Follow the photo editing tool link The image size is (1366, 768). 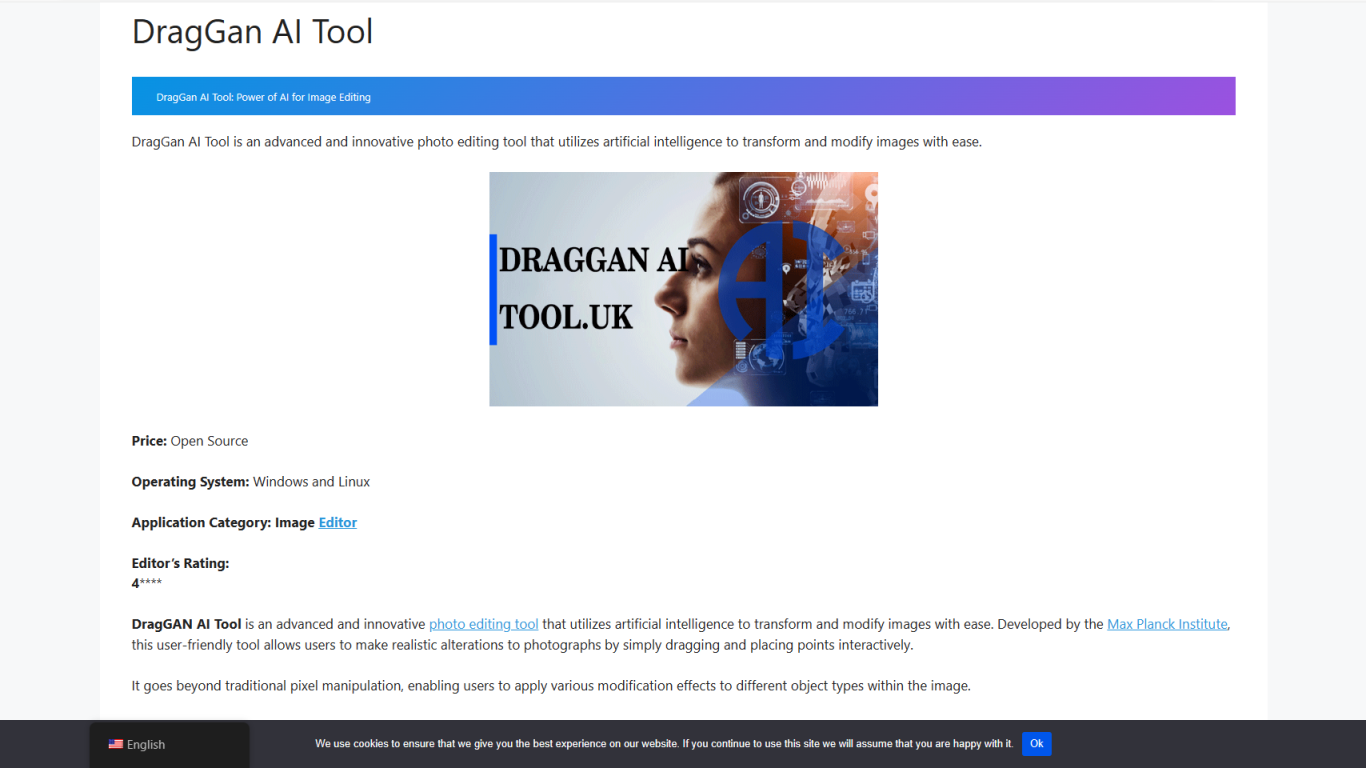[x=483, y=623]
